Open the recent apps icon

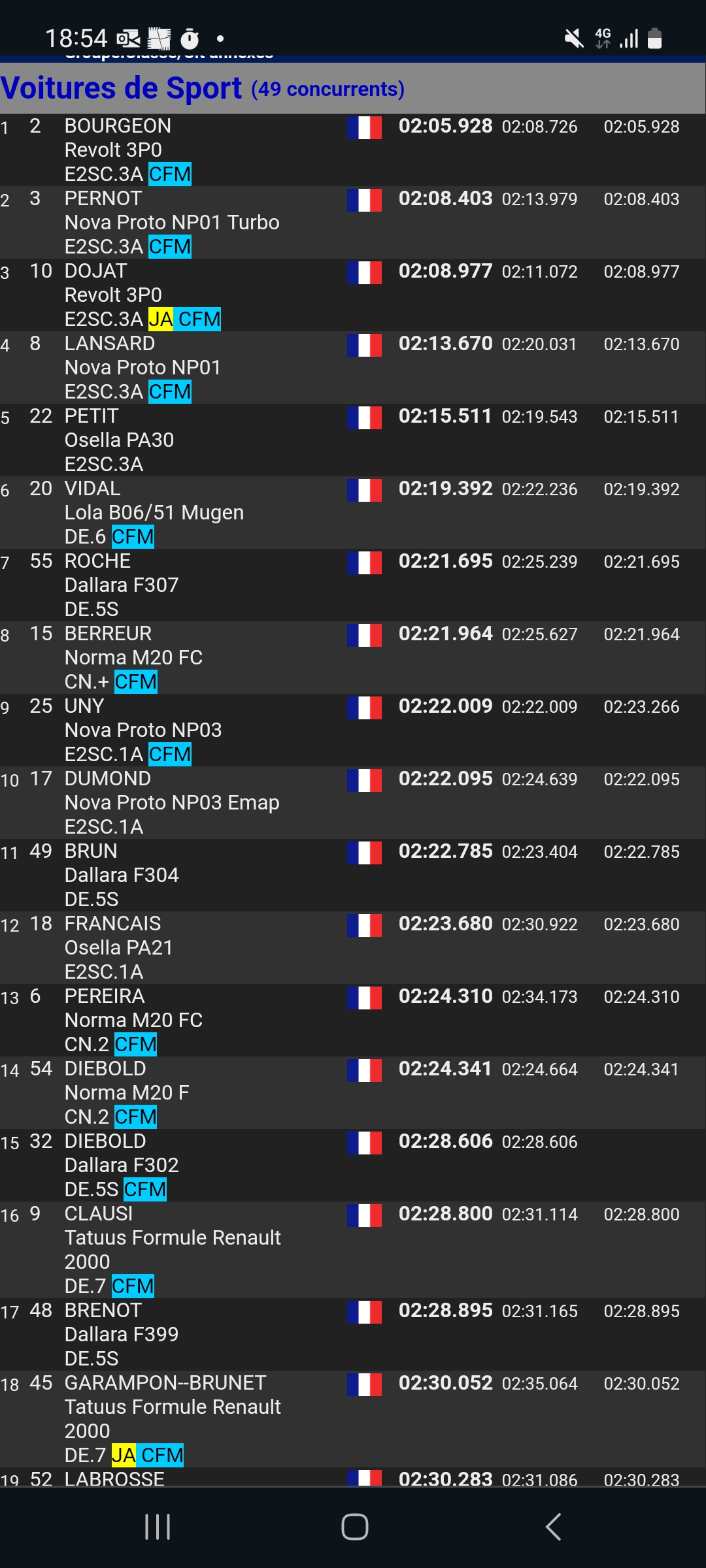click(158, 1527)
